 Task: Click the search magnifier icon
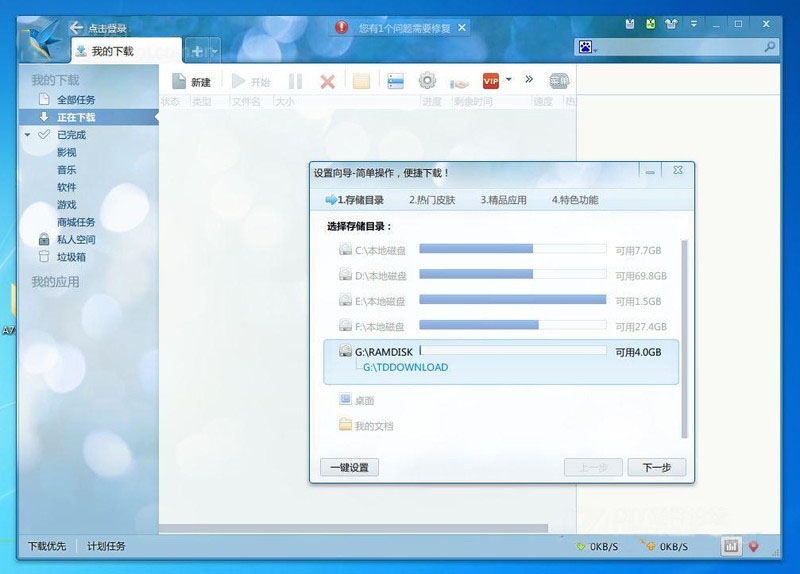(x=770, y=47)
